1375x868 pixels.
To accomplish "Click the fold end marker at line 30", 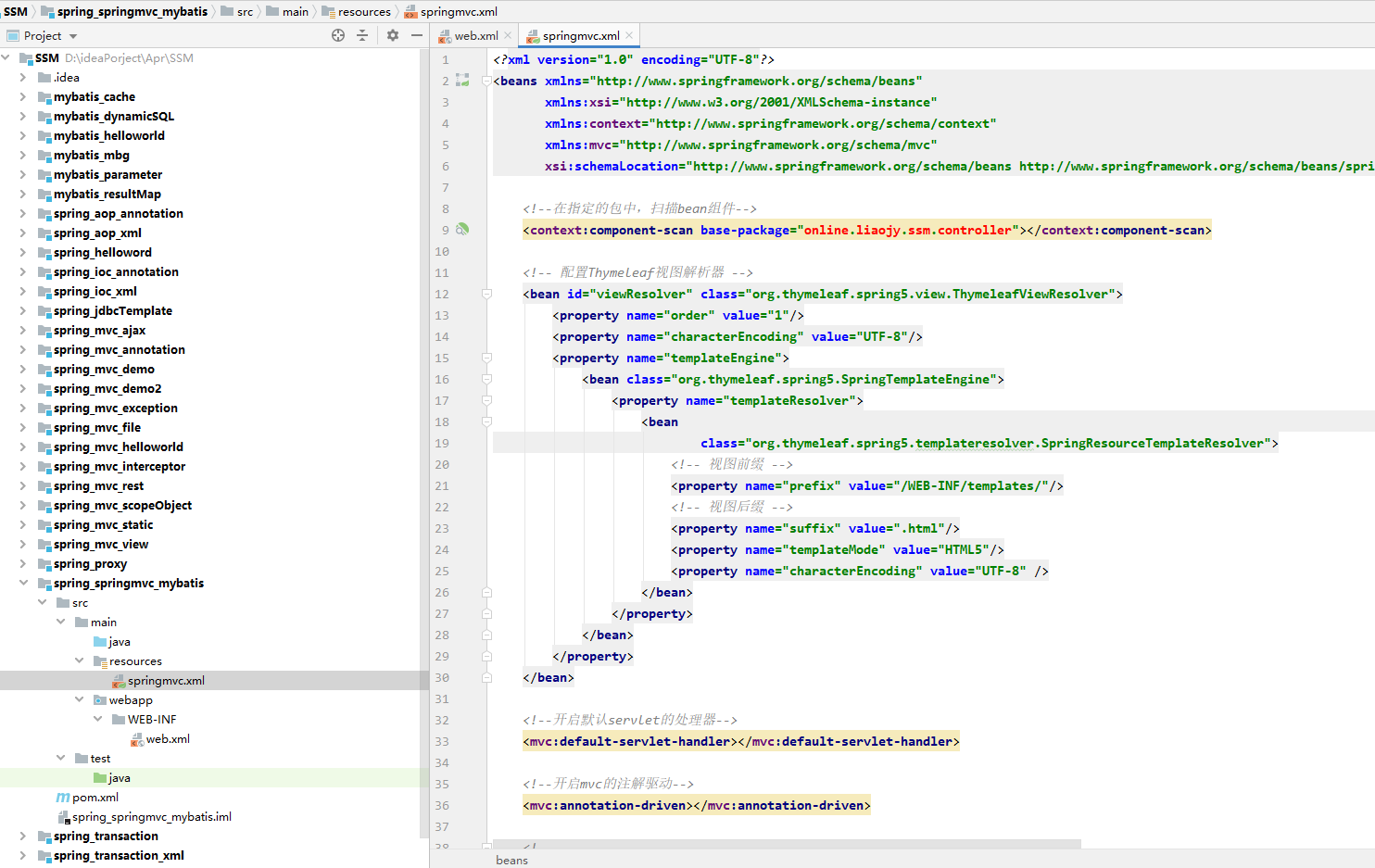I will pos(486,677).
